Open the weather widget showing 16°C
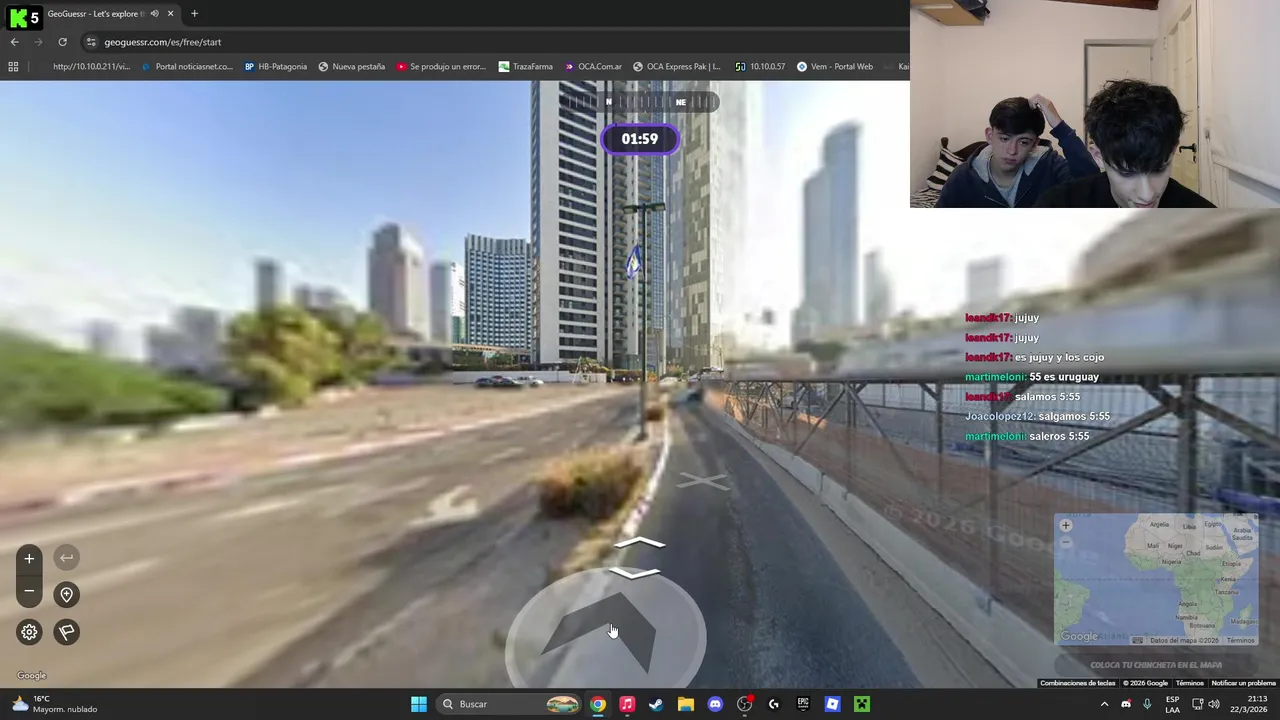This screenshot has width=1280, height=720. click(x=55, y=704)
